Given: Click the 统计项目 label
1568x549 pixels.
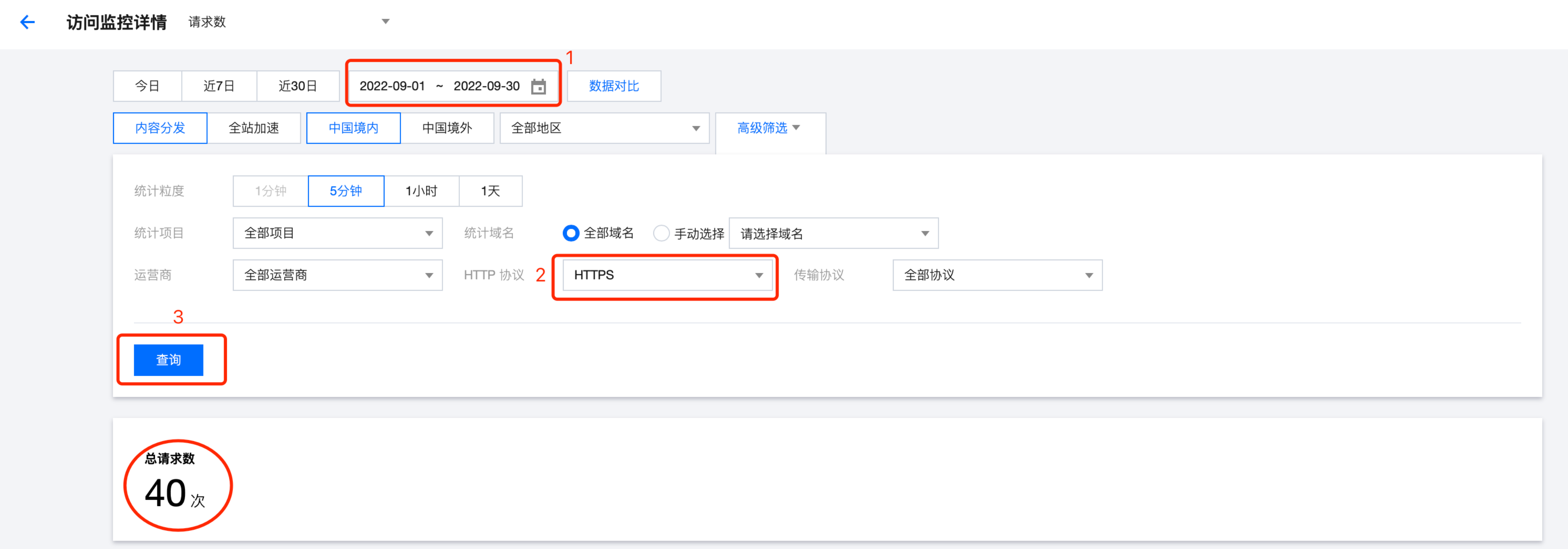Looking at the screenshot, I should (x=159, y=234).
